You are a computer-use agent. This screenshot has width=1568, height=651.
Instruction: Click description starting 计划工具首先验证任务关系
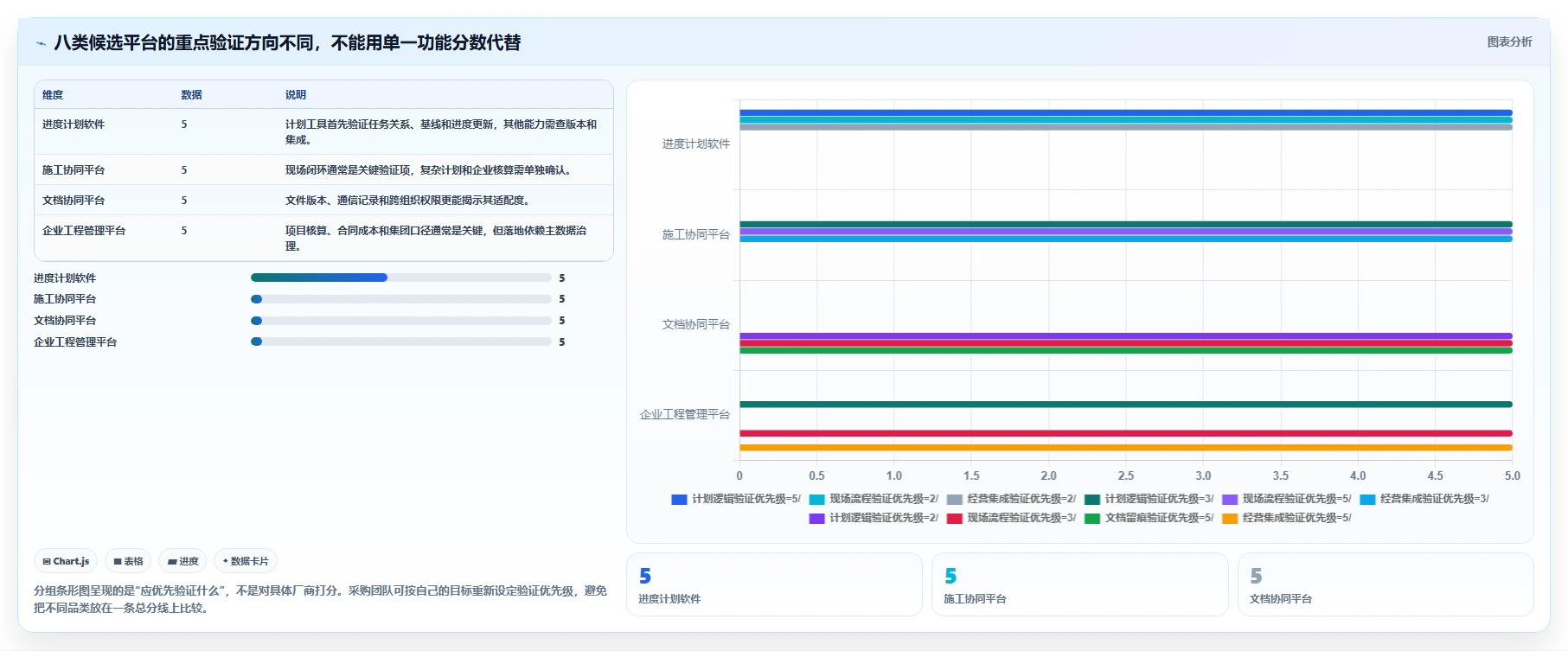(x=441, y=132)
